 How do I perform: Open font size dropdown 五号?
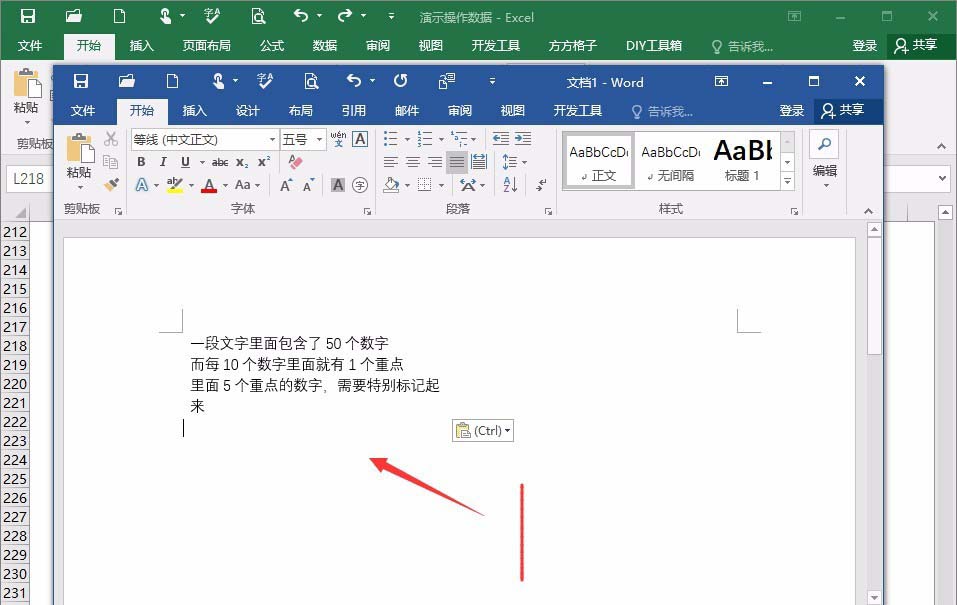(x=319, y=140)
